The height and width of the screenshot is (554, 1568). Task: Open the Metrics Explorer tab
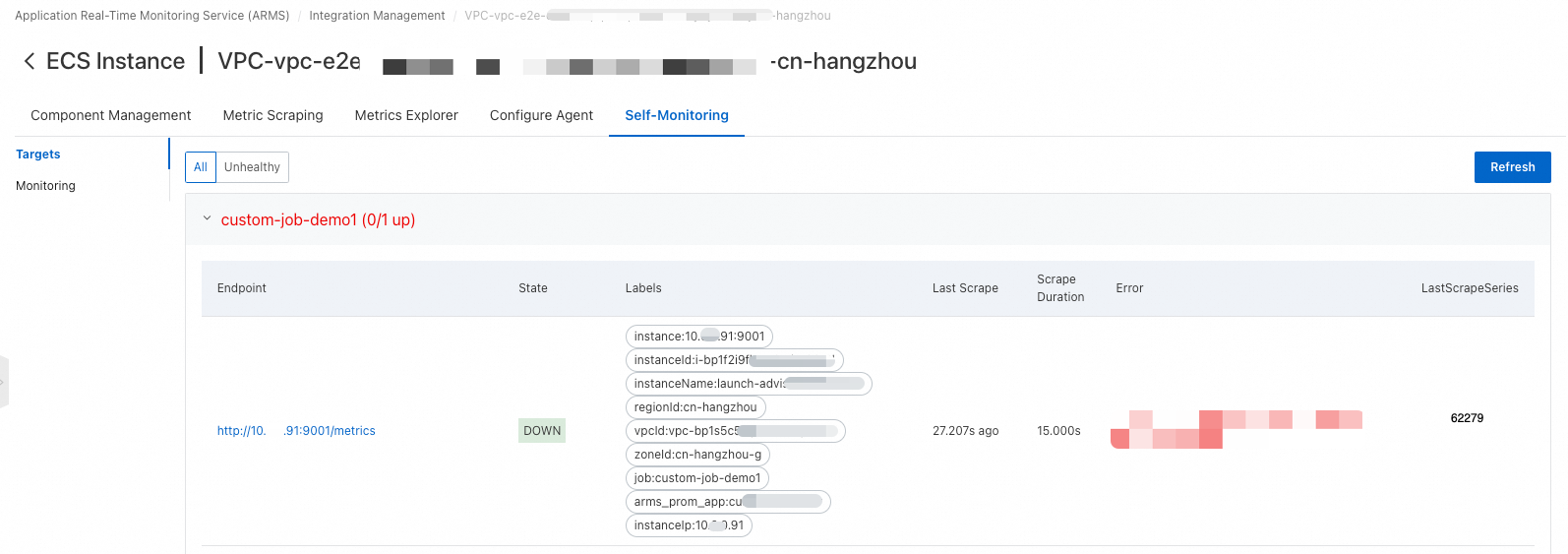[x=406, y=115]
